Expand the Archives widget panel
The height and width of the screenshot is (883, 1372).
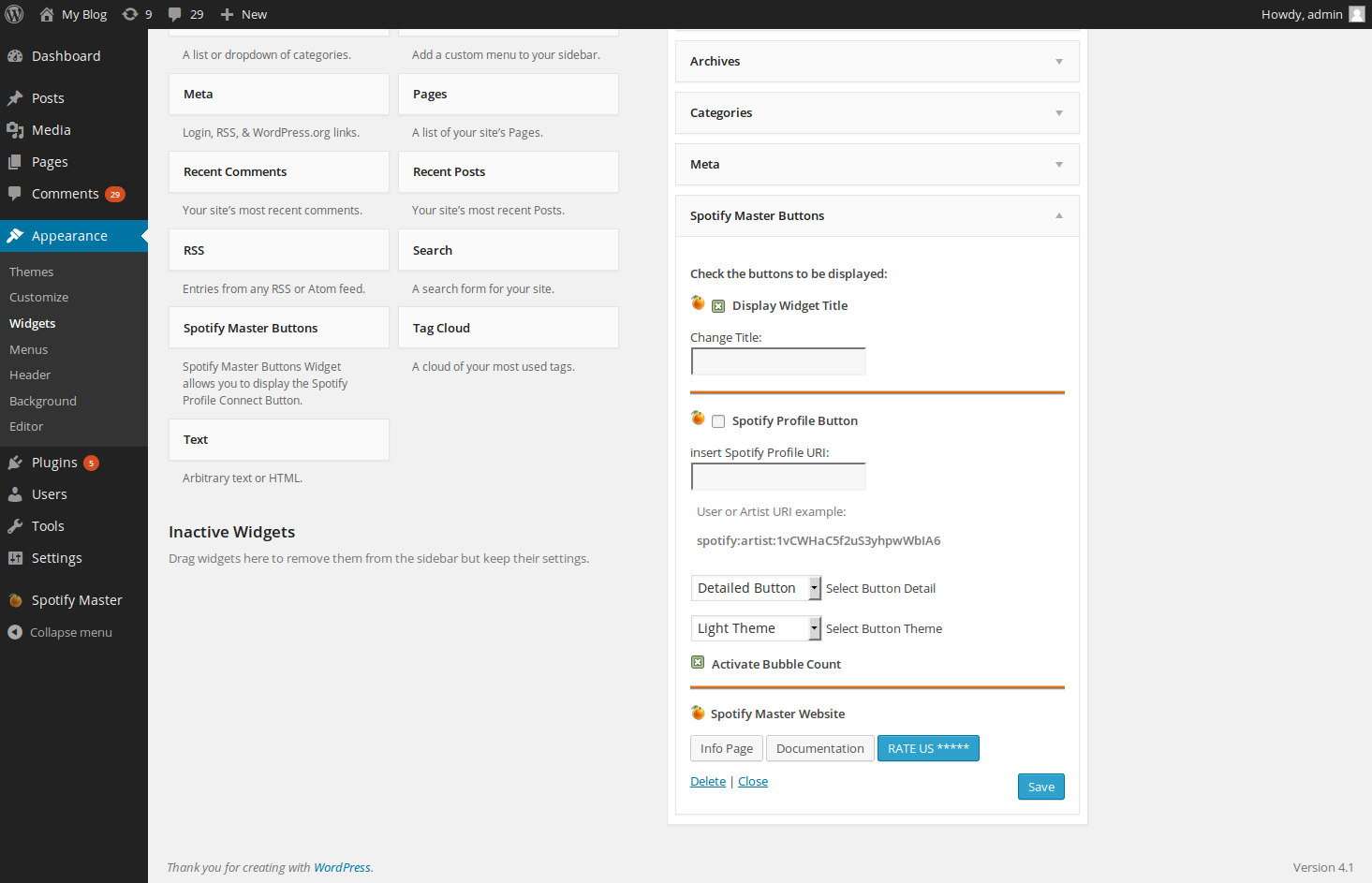(1059, 62)
